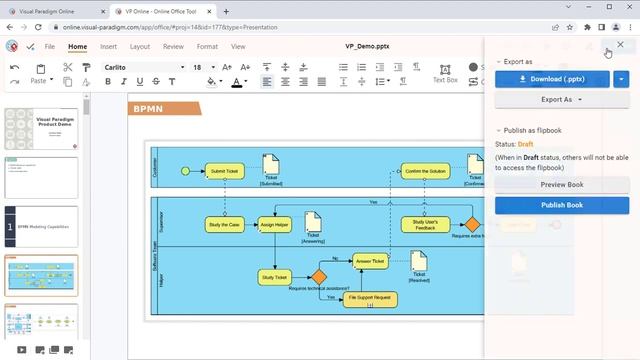The height and width of the screenshot is (360, 640).
Task: Start the slideshow with play icon
Action: pos(22,350)
